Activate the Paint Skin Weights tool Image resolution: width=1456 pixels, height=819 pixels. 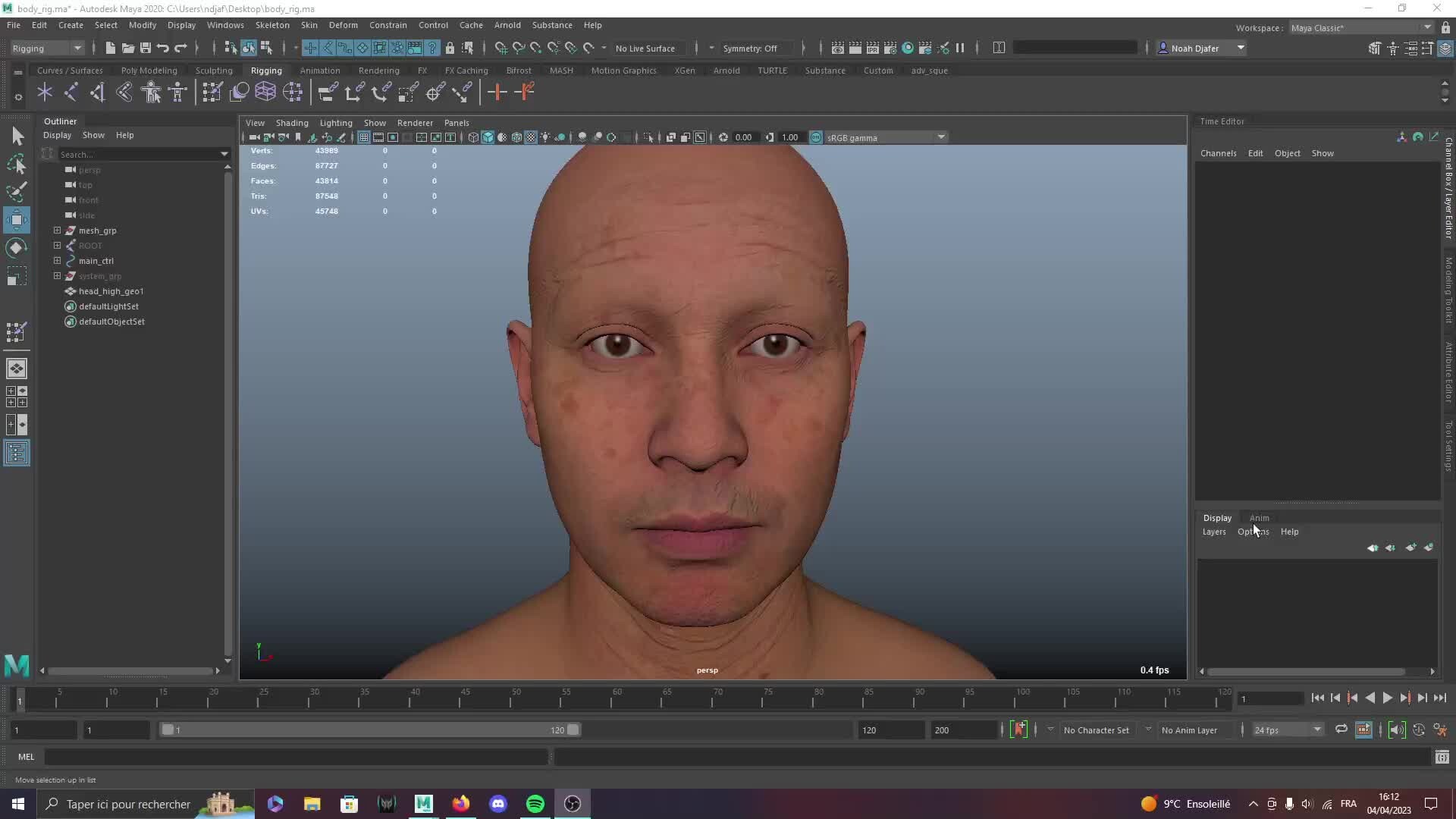pyautogui.click(x=212, y=92)
